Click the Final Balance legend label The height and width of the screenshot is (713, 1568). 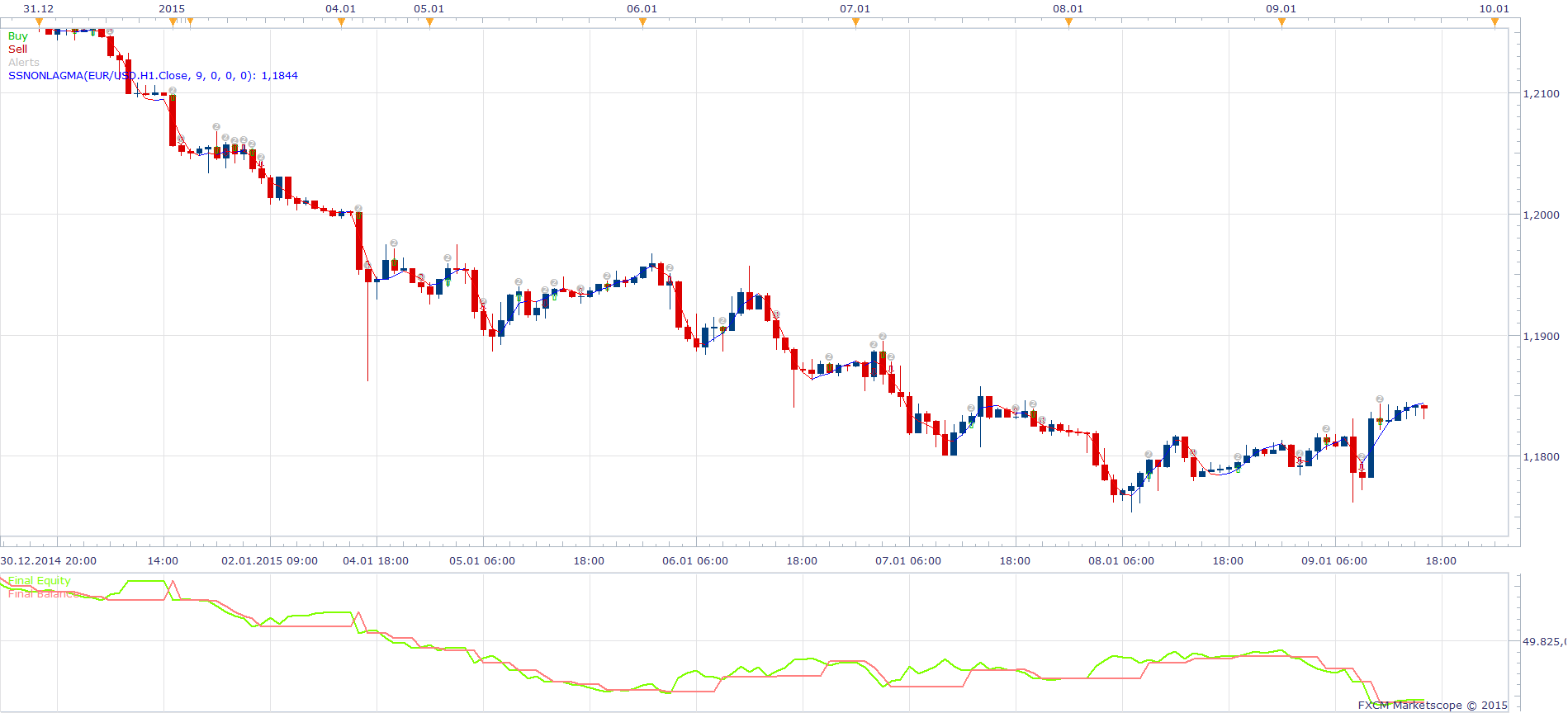coord(44,593)
